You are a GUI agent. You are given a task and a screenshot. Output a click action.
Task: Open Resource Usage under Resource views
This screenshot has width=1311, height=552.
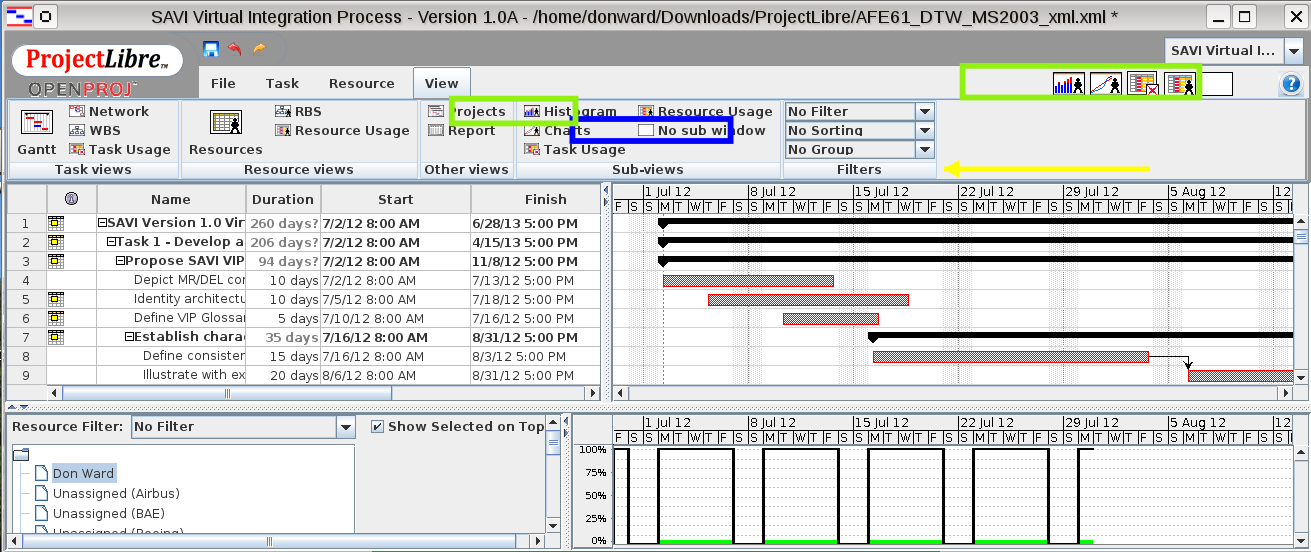click(x=342, y=130)
